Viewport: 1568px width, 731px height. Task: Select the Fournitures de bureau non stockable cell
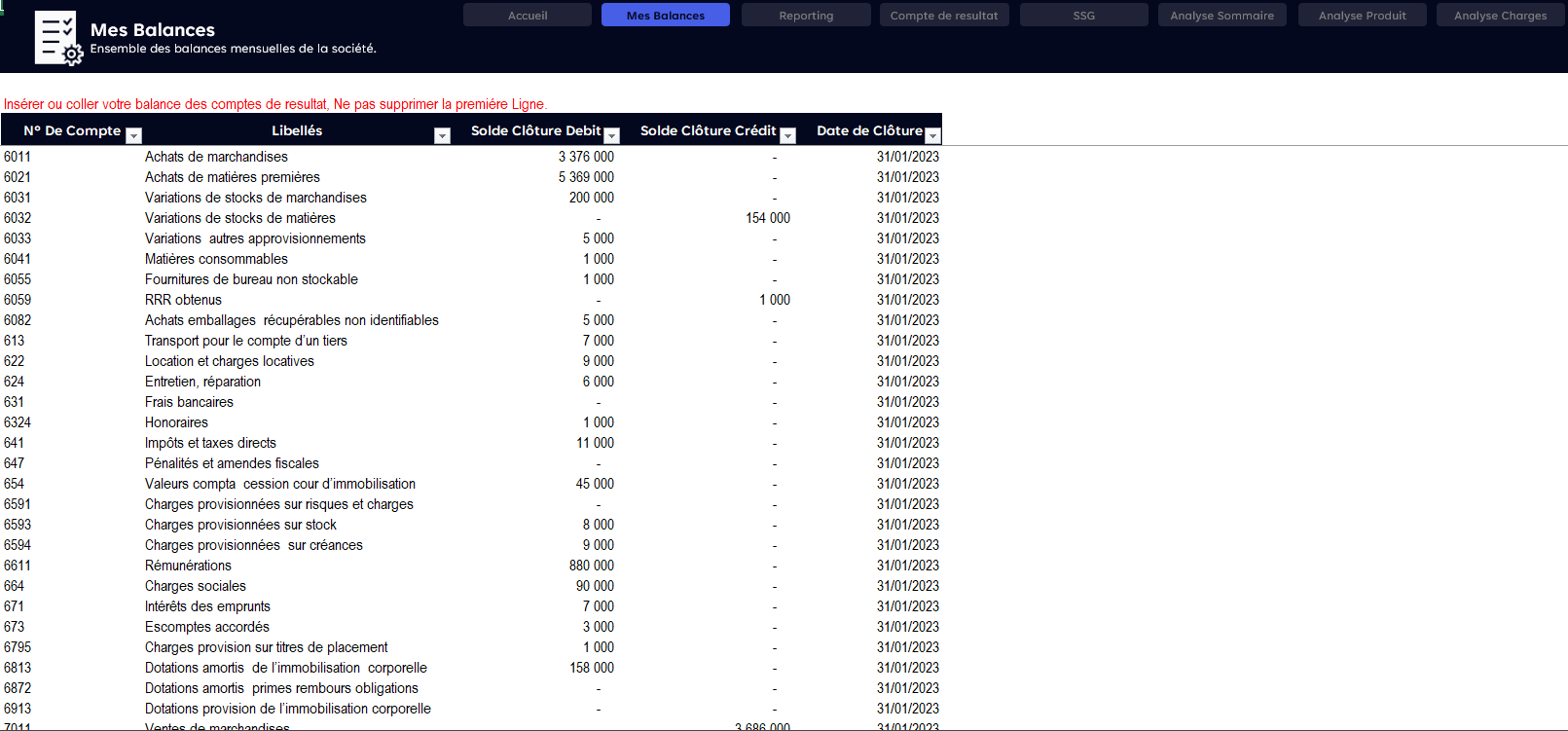point(251,279)
